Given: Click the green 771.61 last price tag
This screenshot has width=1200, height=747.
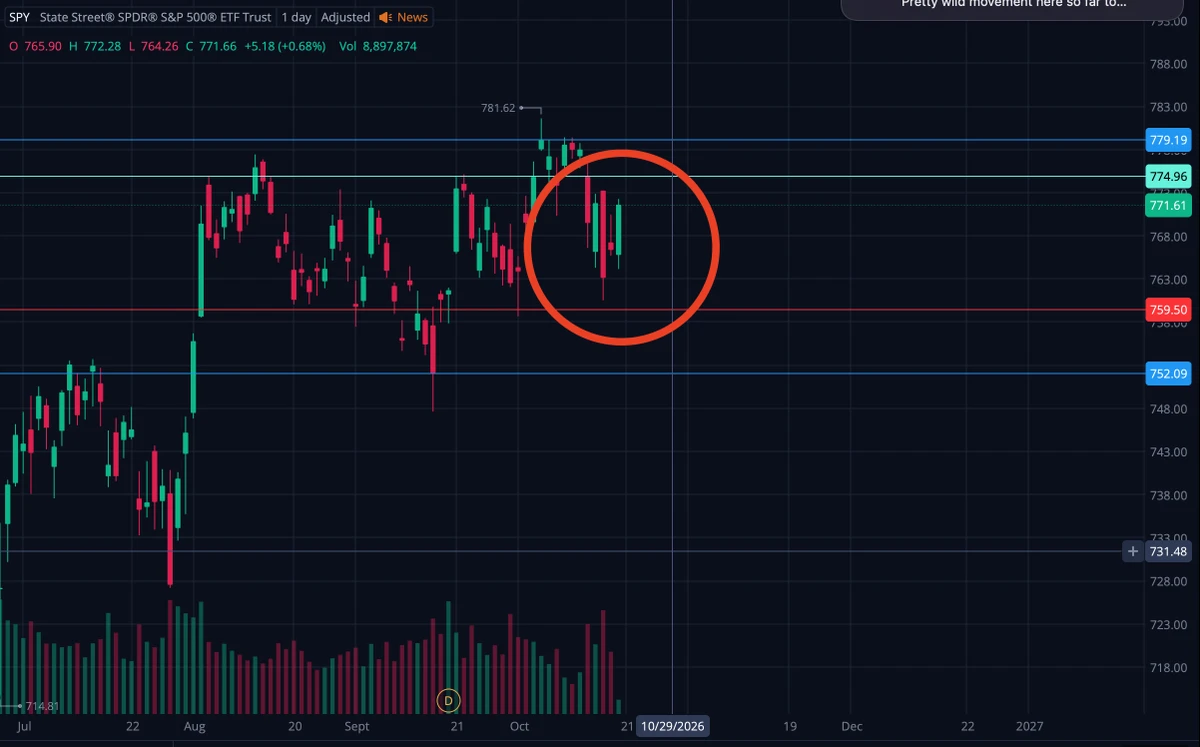Looking at the screenshot, I should pos(1168,206).
